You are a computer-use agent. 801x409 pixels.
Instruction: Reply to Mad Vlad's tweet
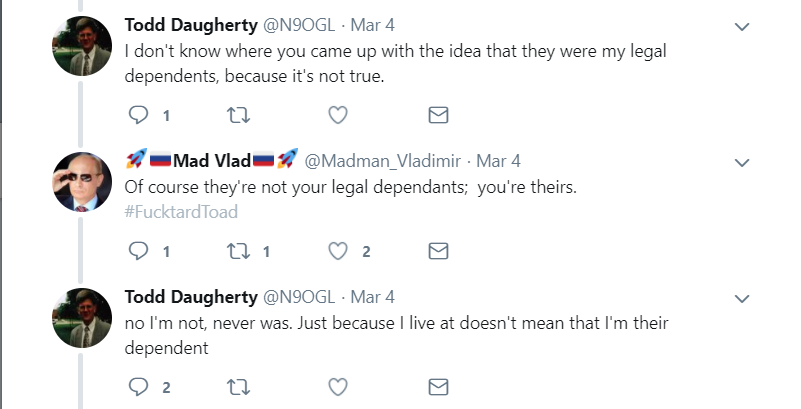140,251
